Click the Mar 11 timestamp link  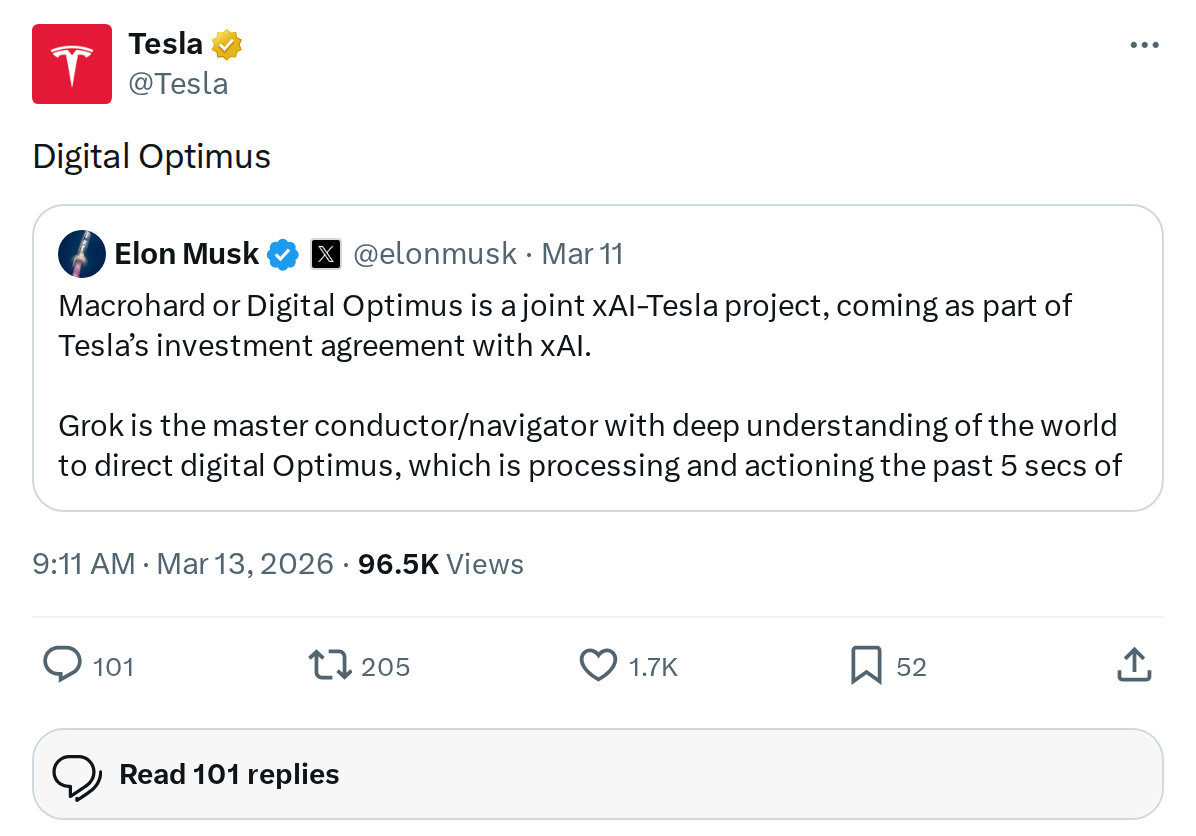(x=582, y=253)
